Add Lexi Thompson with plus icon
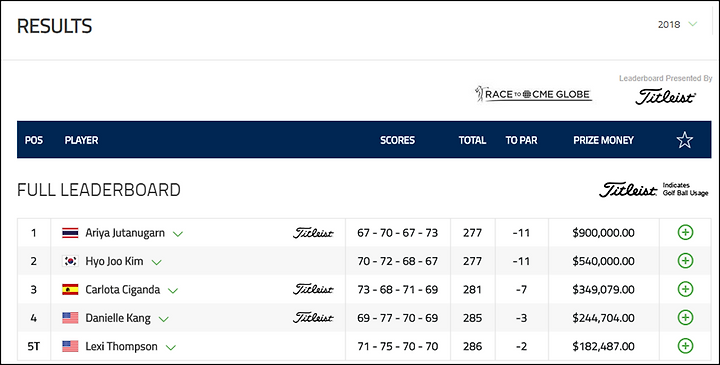Viewport: 720px width, 365px height. coord(685,346)
